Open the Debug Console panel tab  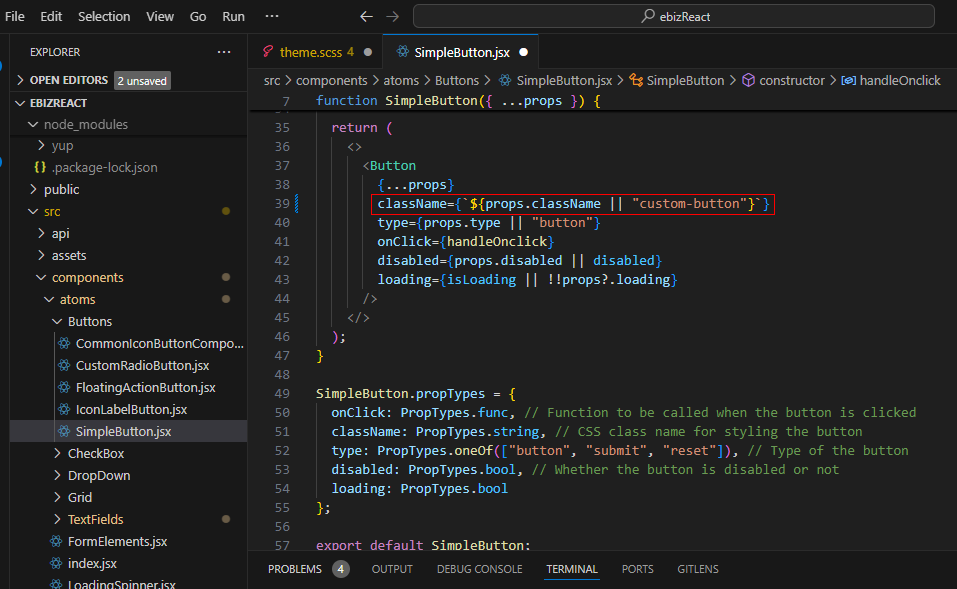tap(479, 569)
